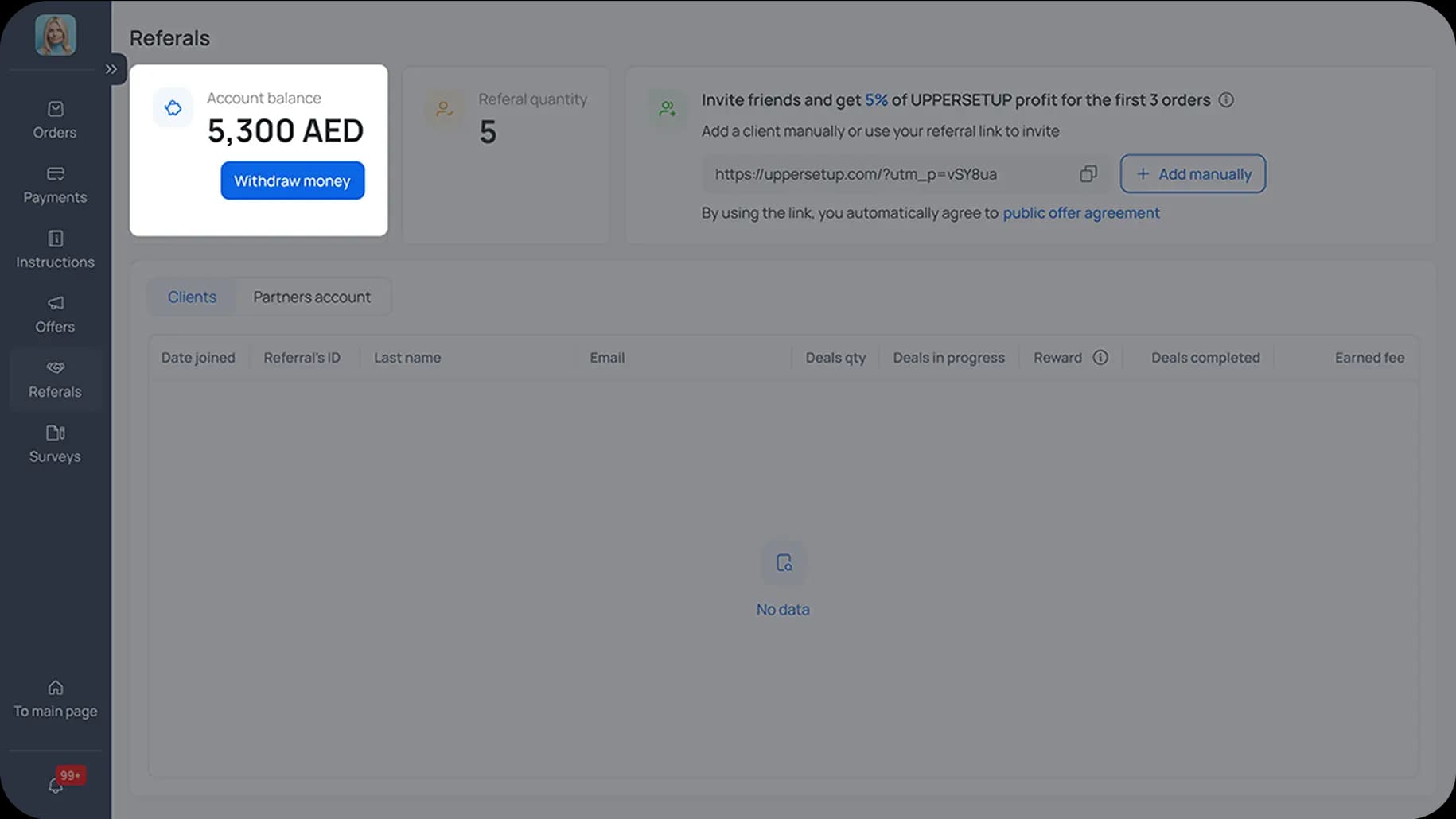Switch to Partners account tab
Image resolution: width=1456 pixels, height=819 pixels.
pyautogui.click(x=311, y=297)
